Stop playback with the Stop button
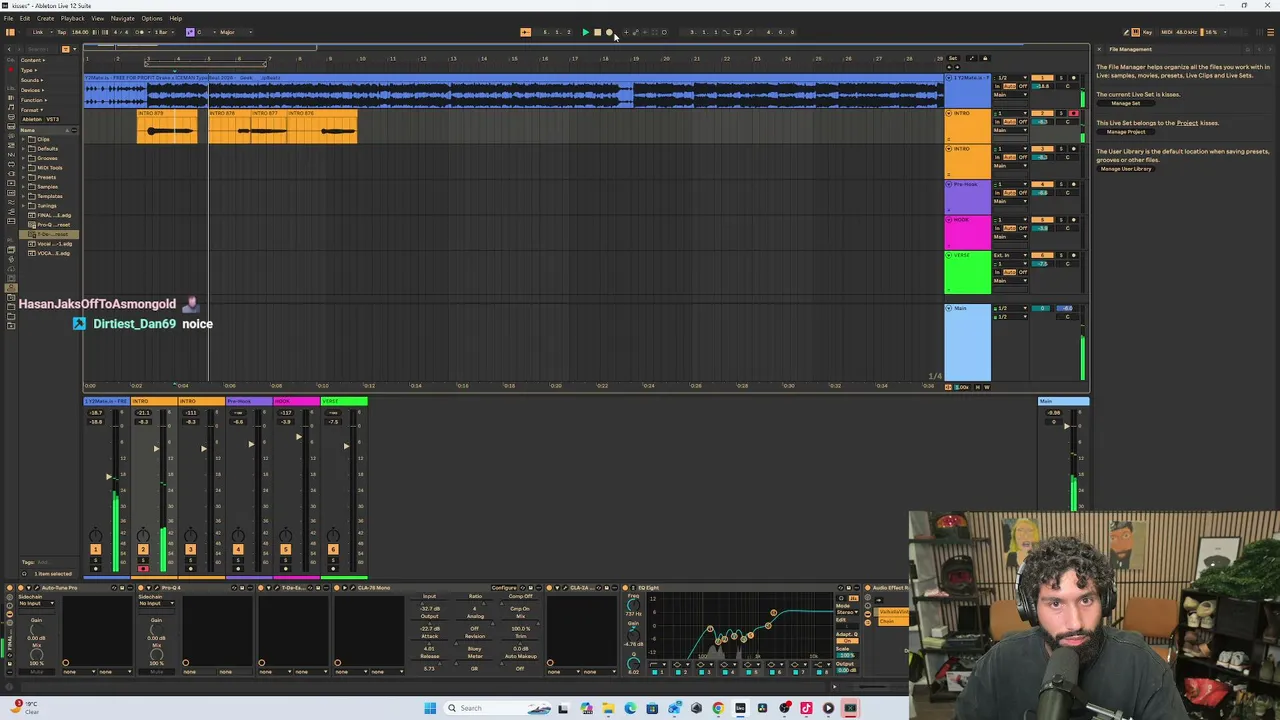 [x=597, y=32]
